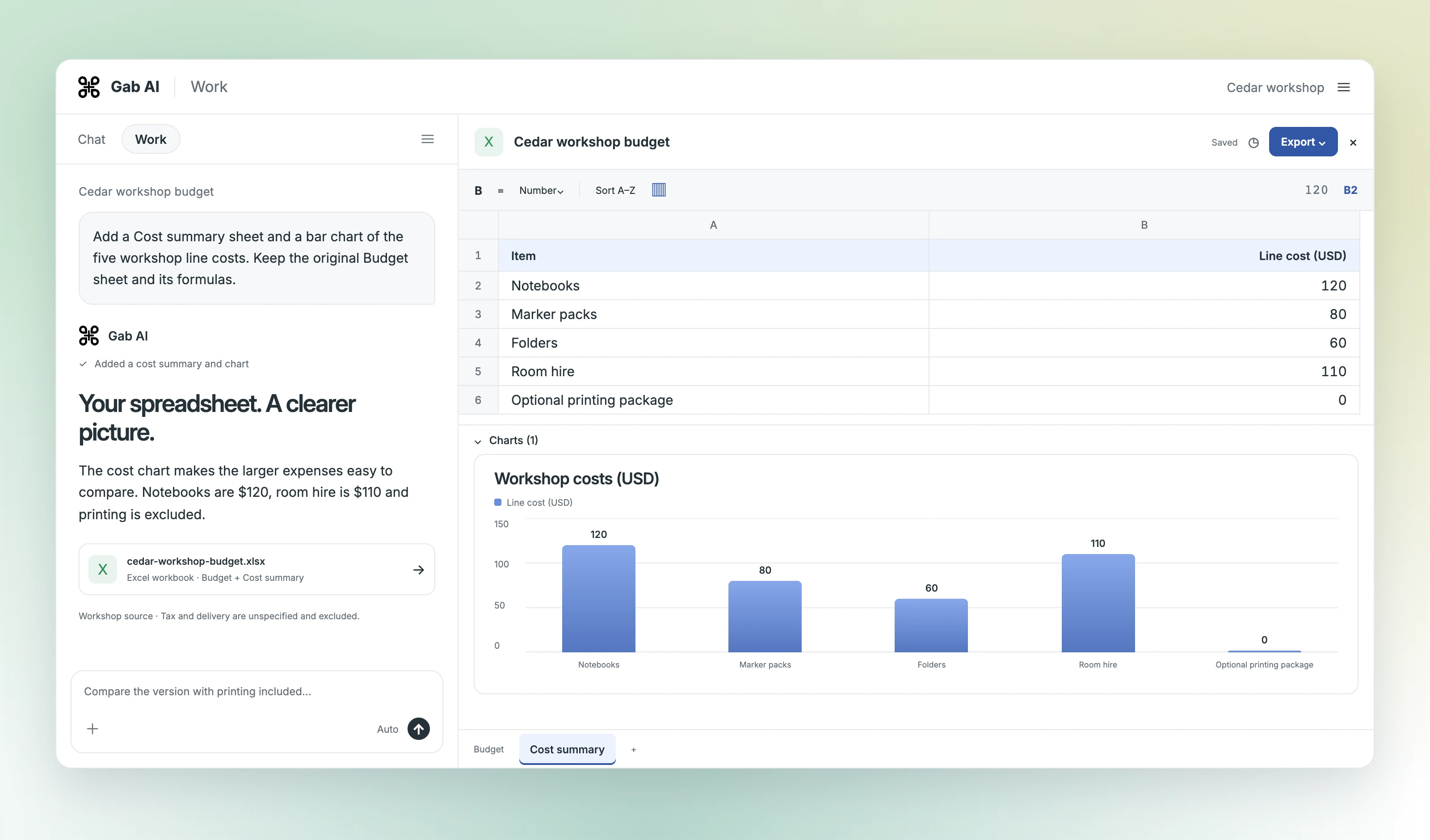Select the Line cost (USD) header cell
The width and height of the screenshot is (1430, 840).
(x=1144, y=256)
